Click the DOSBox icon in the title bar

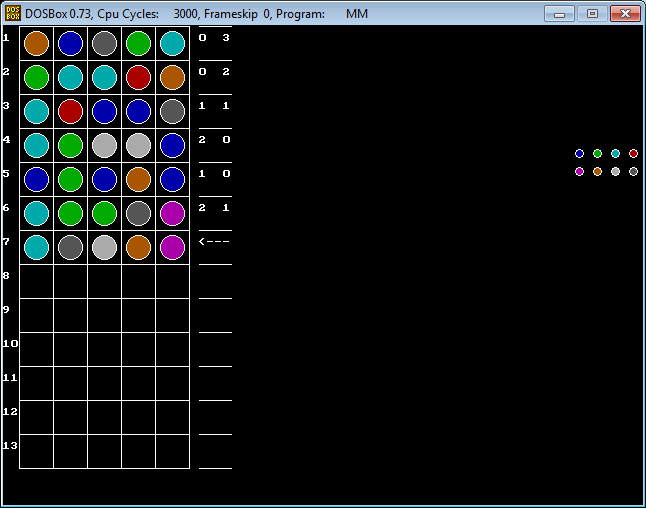pos(13,14)
